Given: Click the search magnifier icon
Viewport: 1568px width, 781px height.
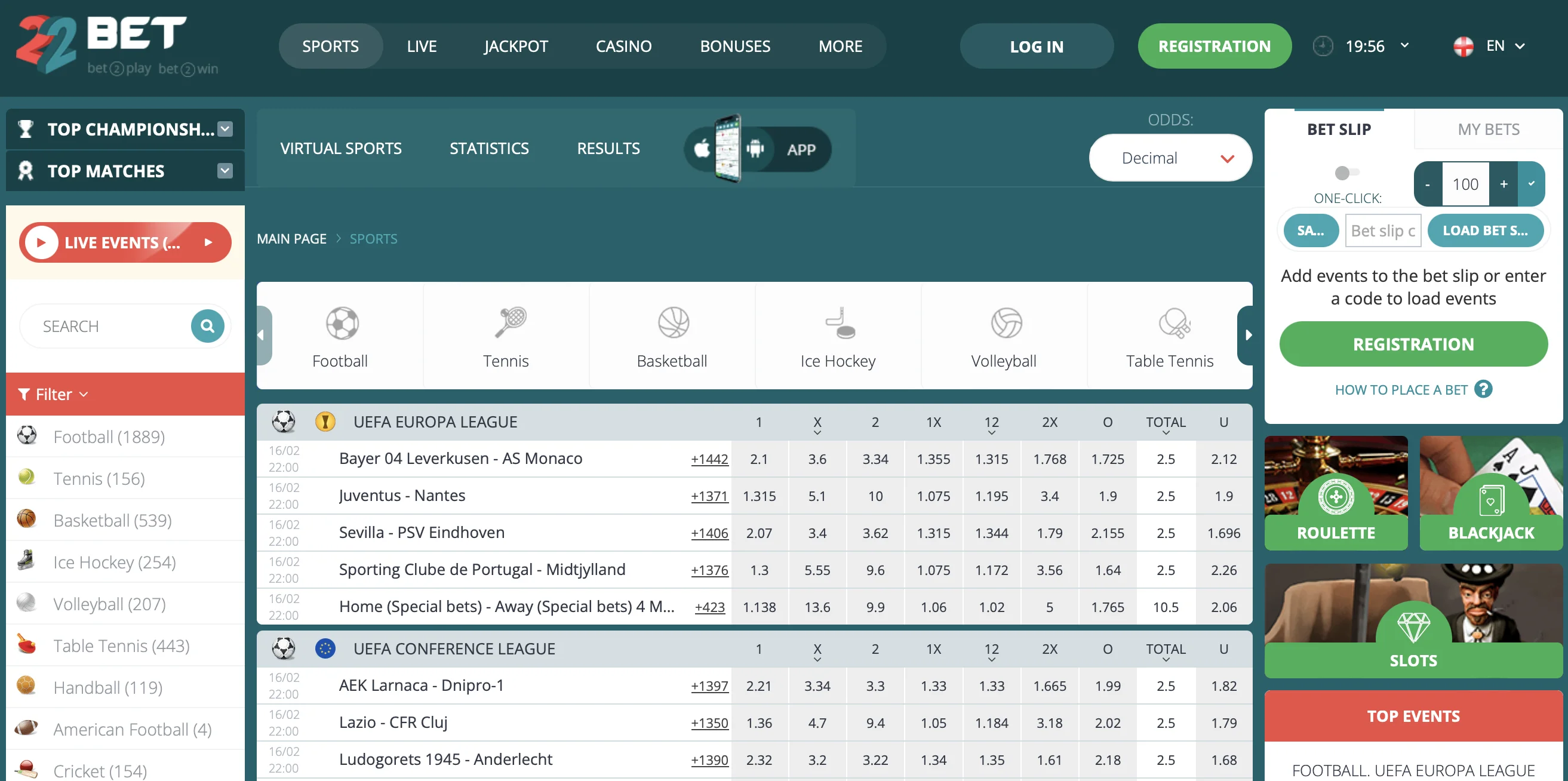Looking at the screenshot, I should pyautogui.click(x=208, y=325).
